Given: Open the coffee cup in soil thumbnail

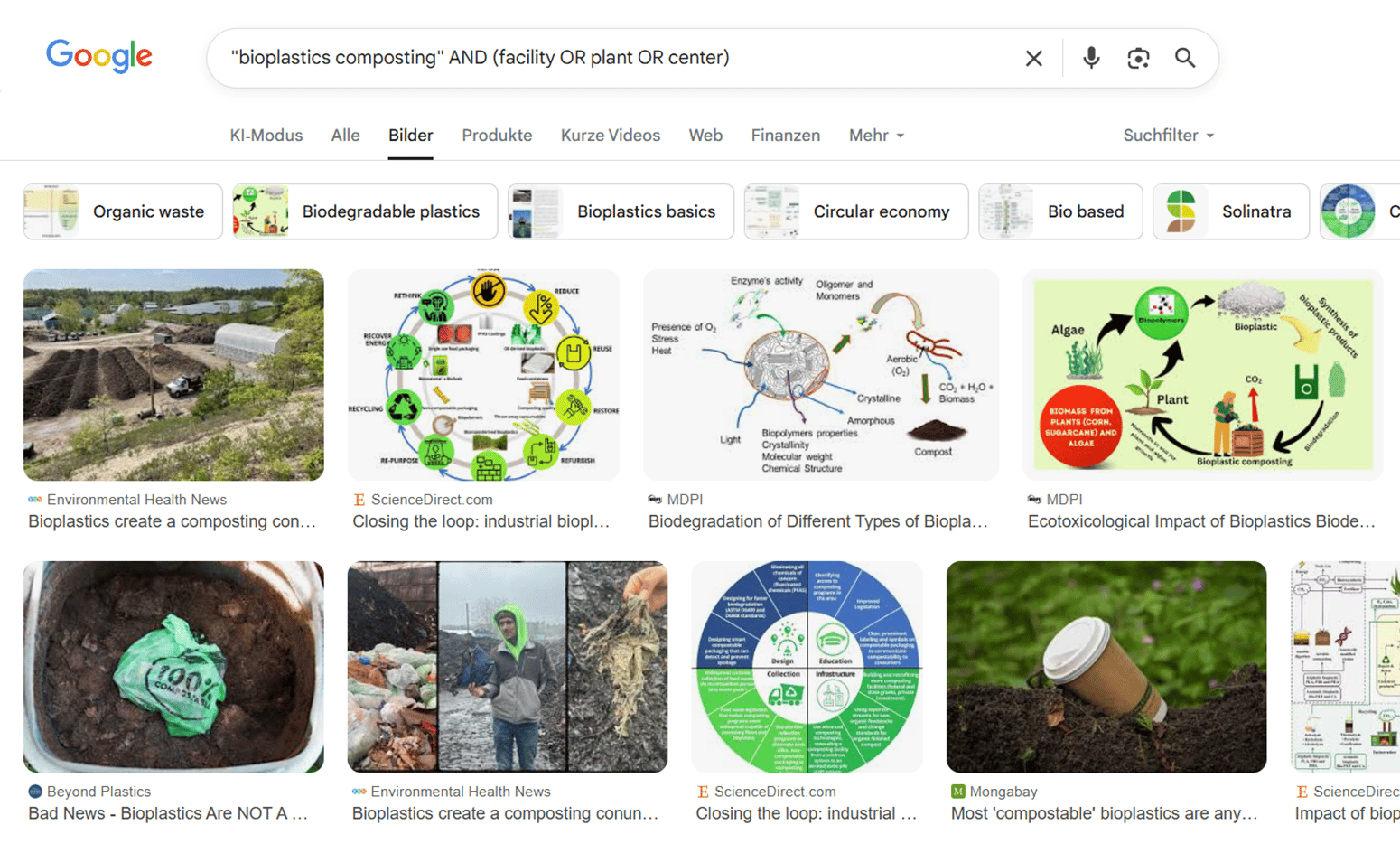Looking at the screenshot, I should point(1106,666).
